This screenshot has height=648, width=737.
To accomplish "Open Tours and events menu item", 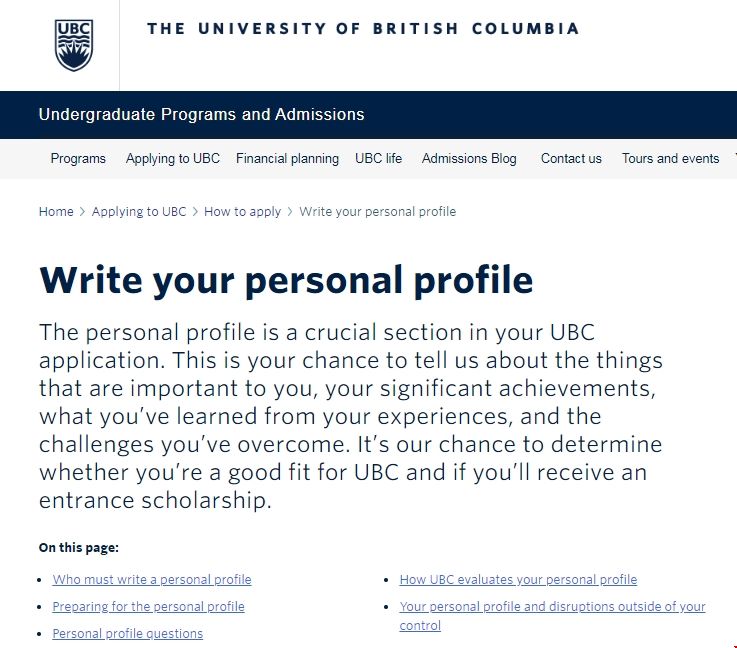I will [x=670, y=159].
